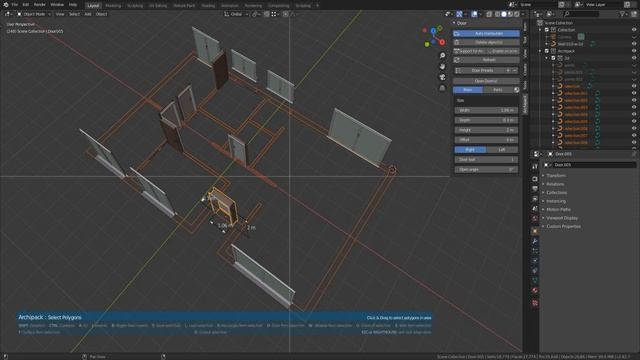Open the Object properties tab icon

[535, 231]
